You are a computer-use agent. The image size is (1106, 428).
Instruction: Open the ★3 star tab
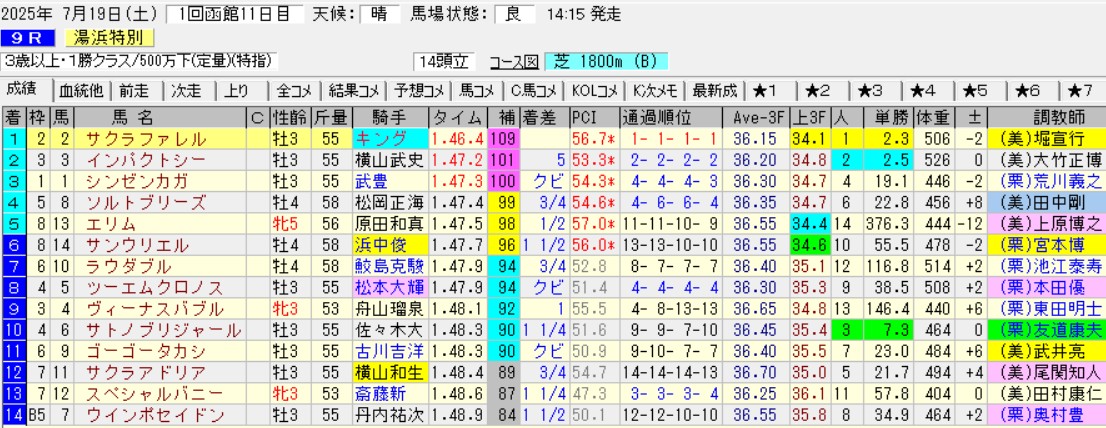874,90
